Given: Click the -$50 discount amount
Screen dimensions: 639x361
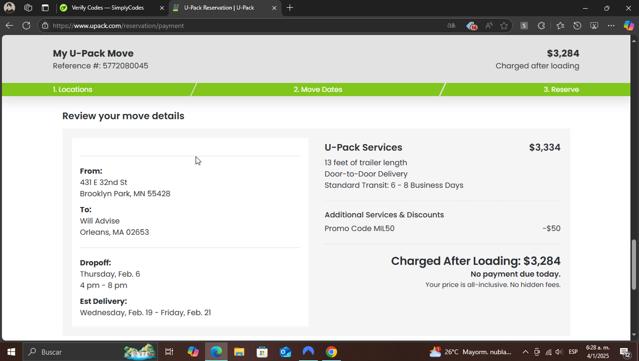Looking at the screenshot, I should [551, 228].
